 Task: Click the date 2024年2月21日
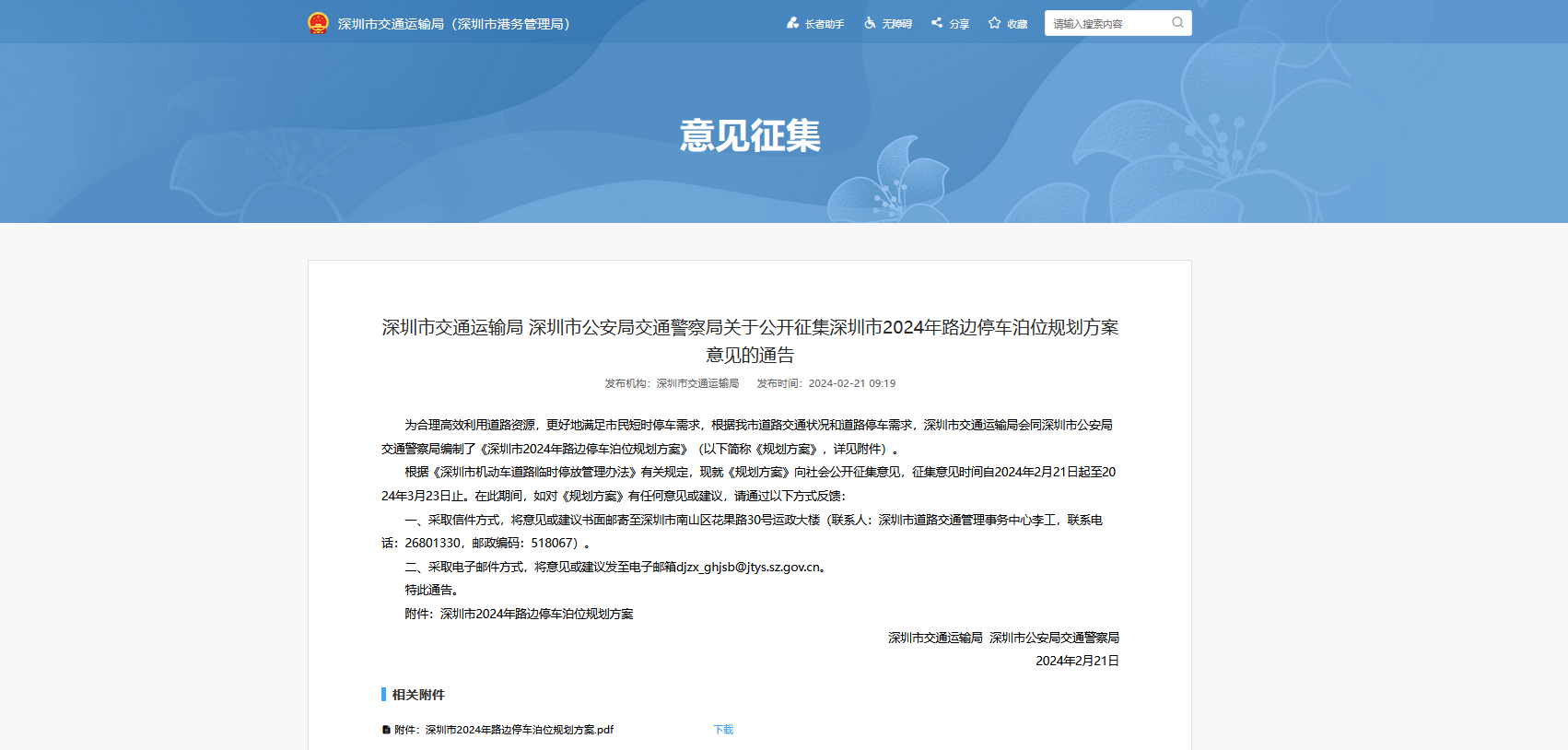(x=1077, y=662)
